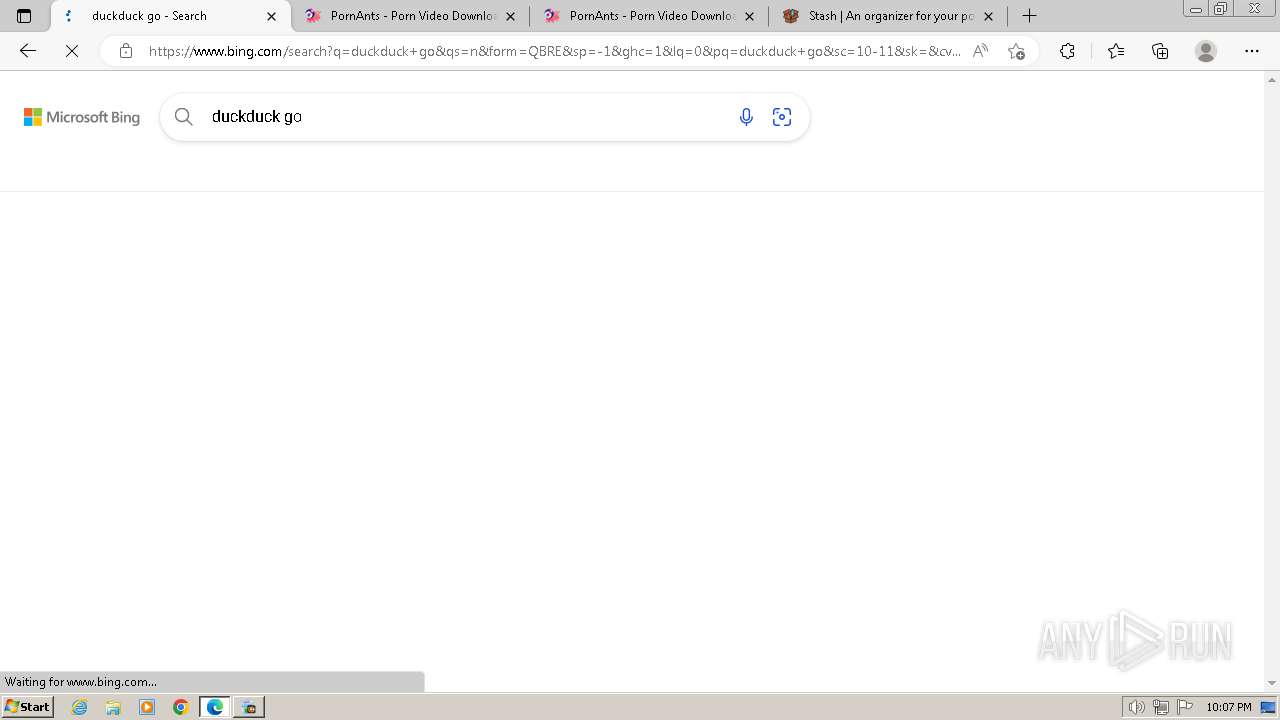Click the address bar URL
The width and height of the screenshot is (1280, 720).
coord(555,51)
